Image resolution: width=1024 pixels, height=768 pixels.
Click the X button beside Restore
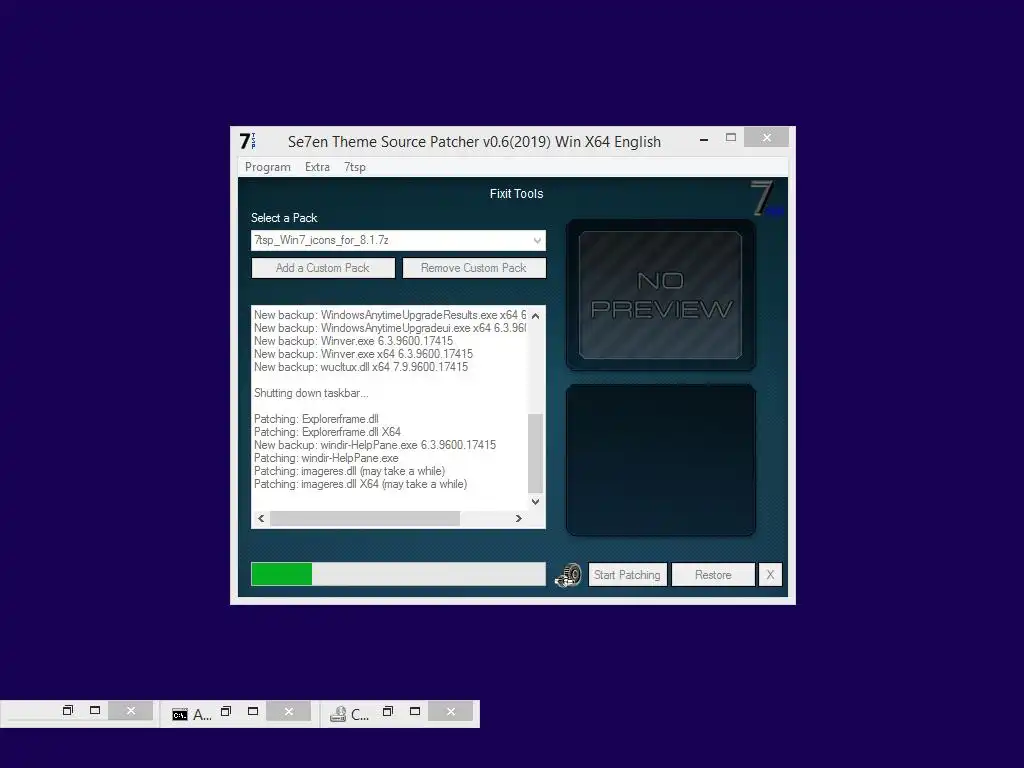click(770, 575)
